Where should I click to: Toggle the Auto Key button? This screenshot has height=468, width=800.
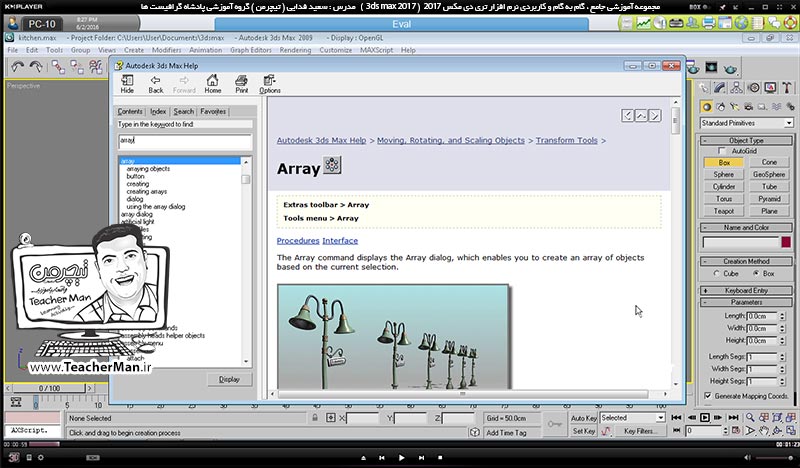584,418
